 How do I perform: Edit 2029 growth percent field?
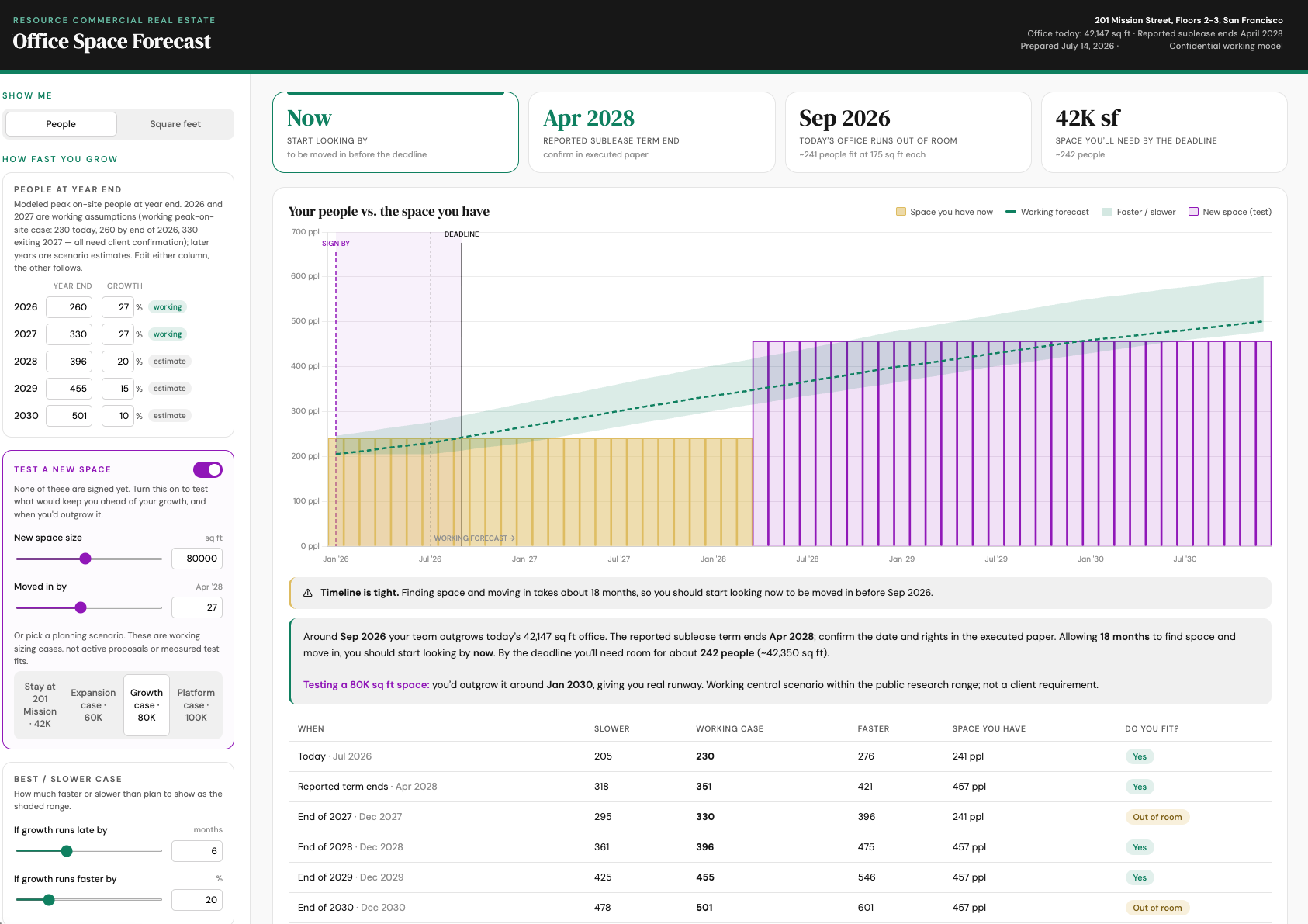(118, 389)
